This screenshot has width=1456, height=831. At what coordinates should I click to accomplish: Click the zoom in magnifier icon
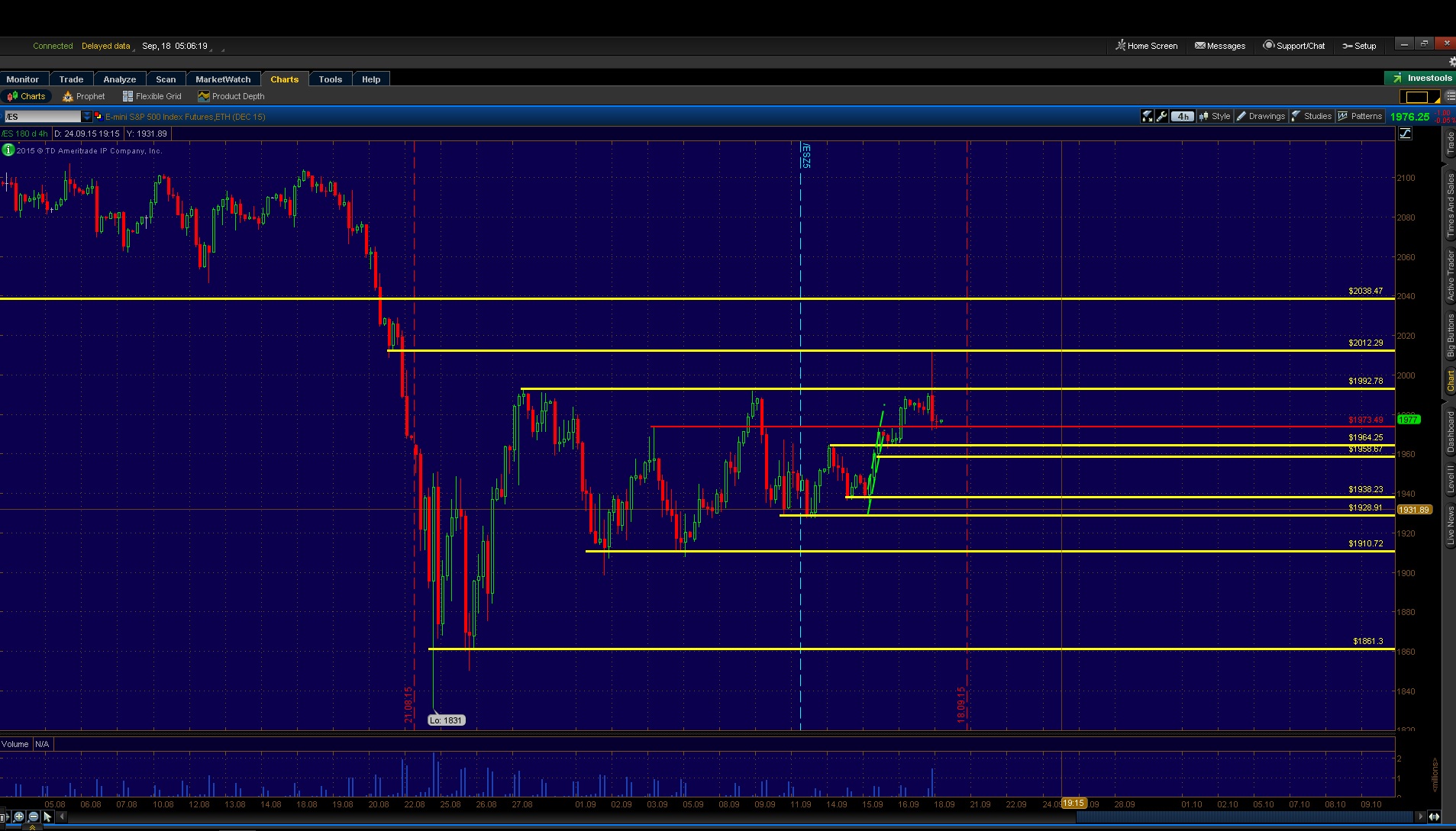(x=19, y=817)
